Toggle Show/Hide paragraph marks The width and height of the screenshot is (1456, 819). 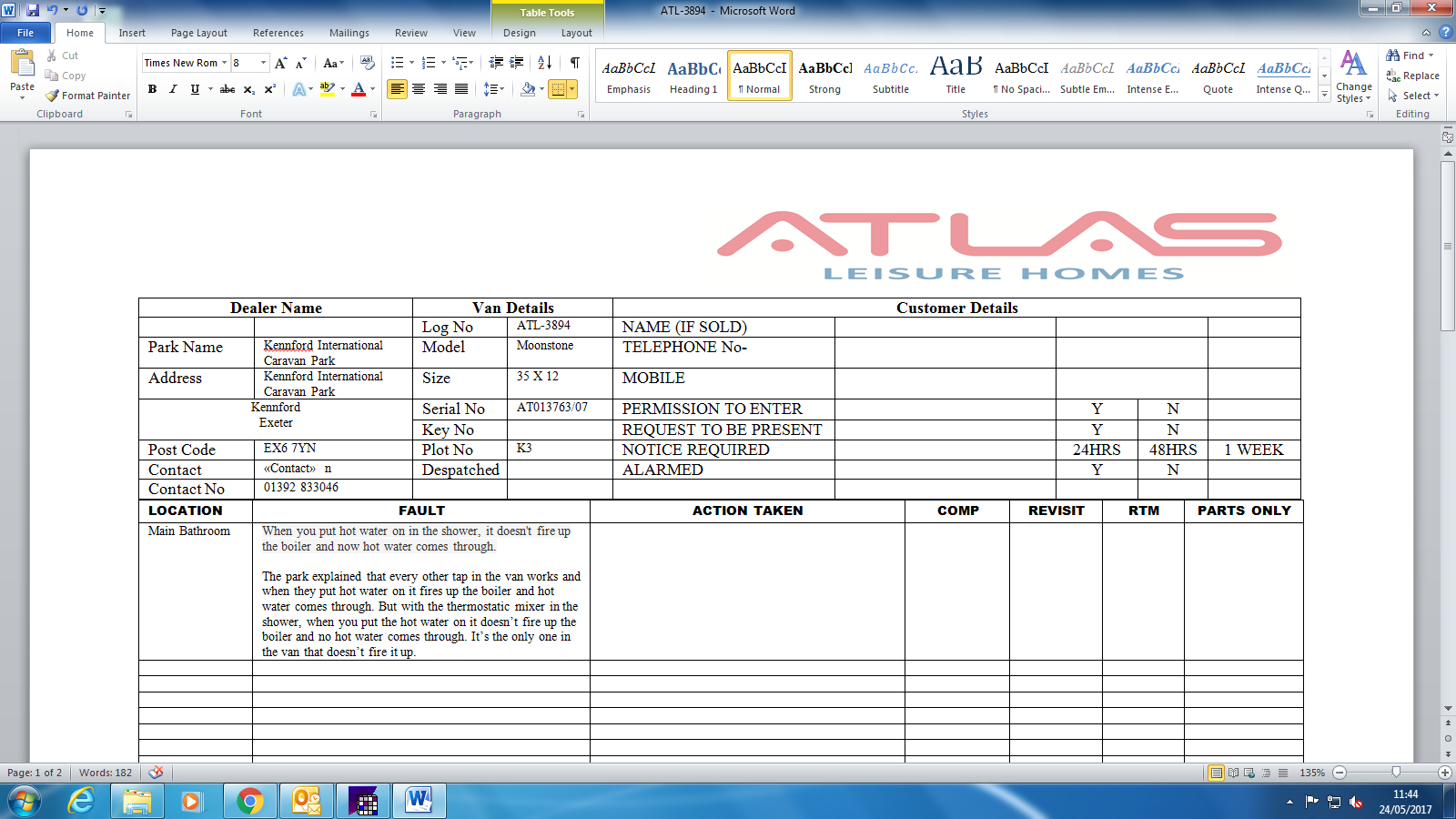coord(575,63)
